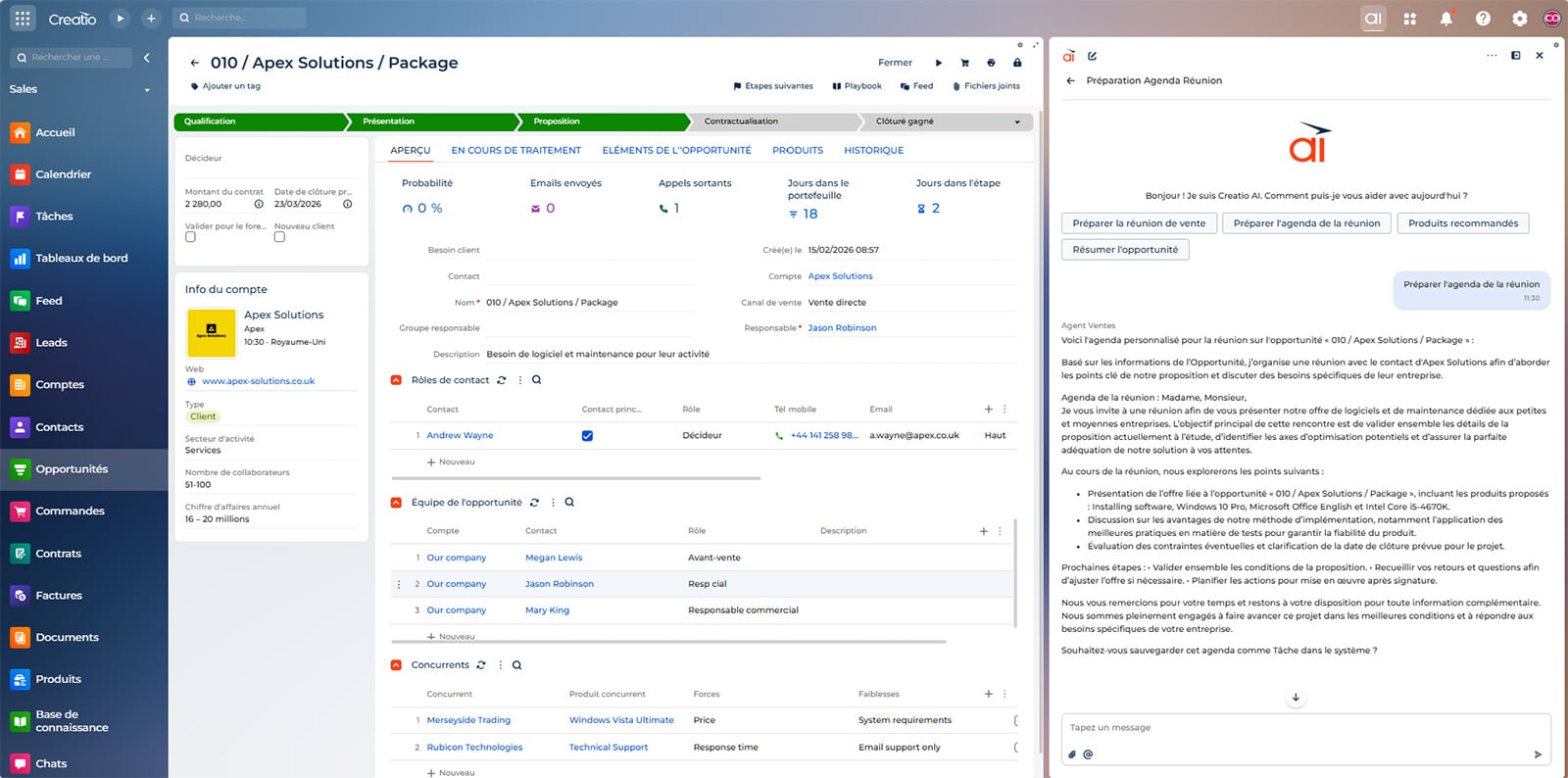Image resolution: width=1568 pixels, height=778 pixels.
Task: Switch to EN COURS DE TRAITEMENT tab
Action: 516,150
